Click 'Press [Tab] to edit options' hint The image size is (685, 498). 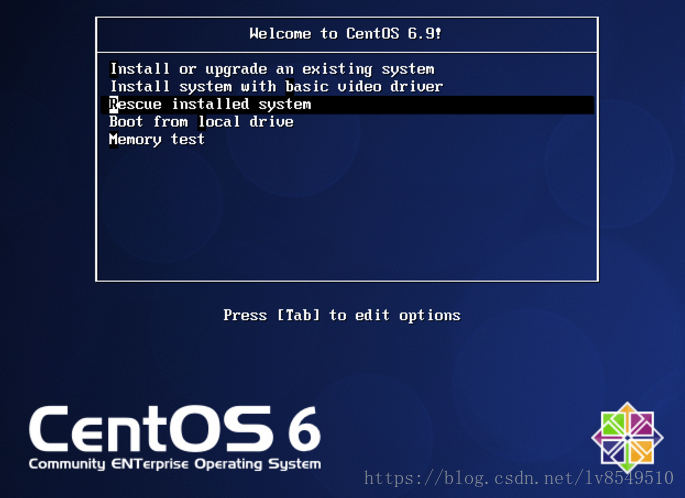pyautogui.click(x=342, y=315)
